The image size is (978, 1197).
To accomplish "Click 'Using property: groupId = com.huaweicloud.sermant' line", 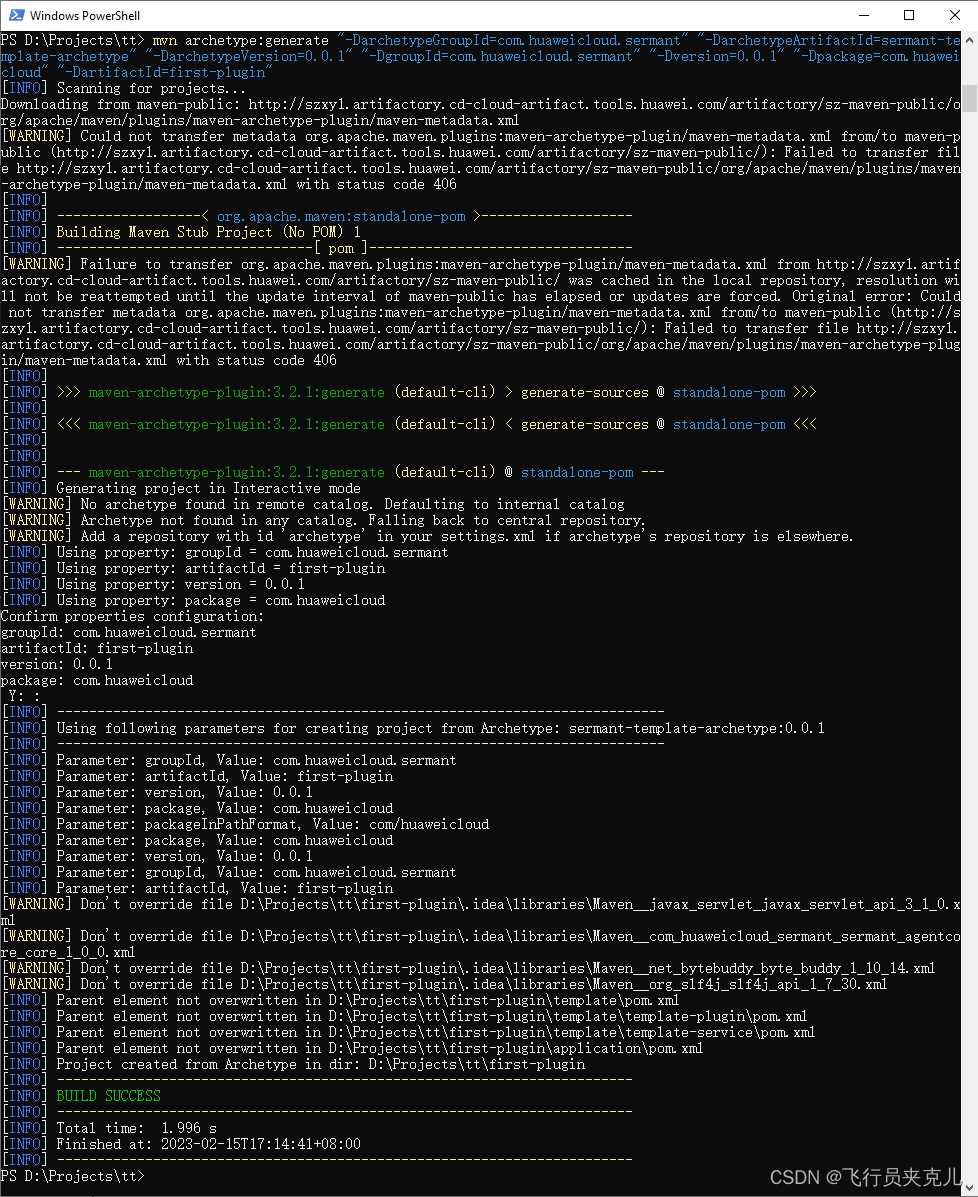I will tap(224, 552).
